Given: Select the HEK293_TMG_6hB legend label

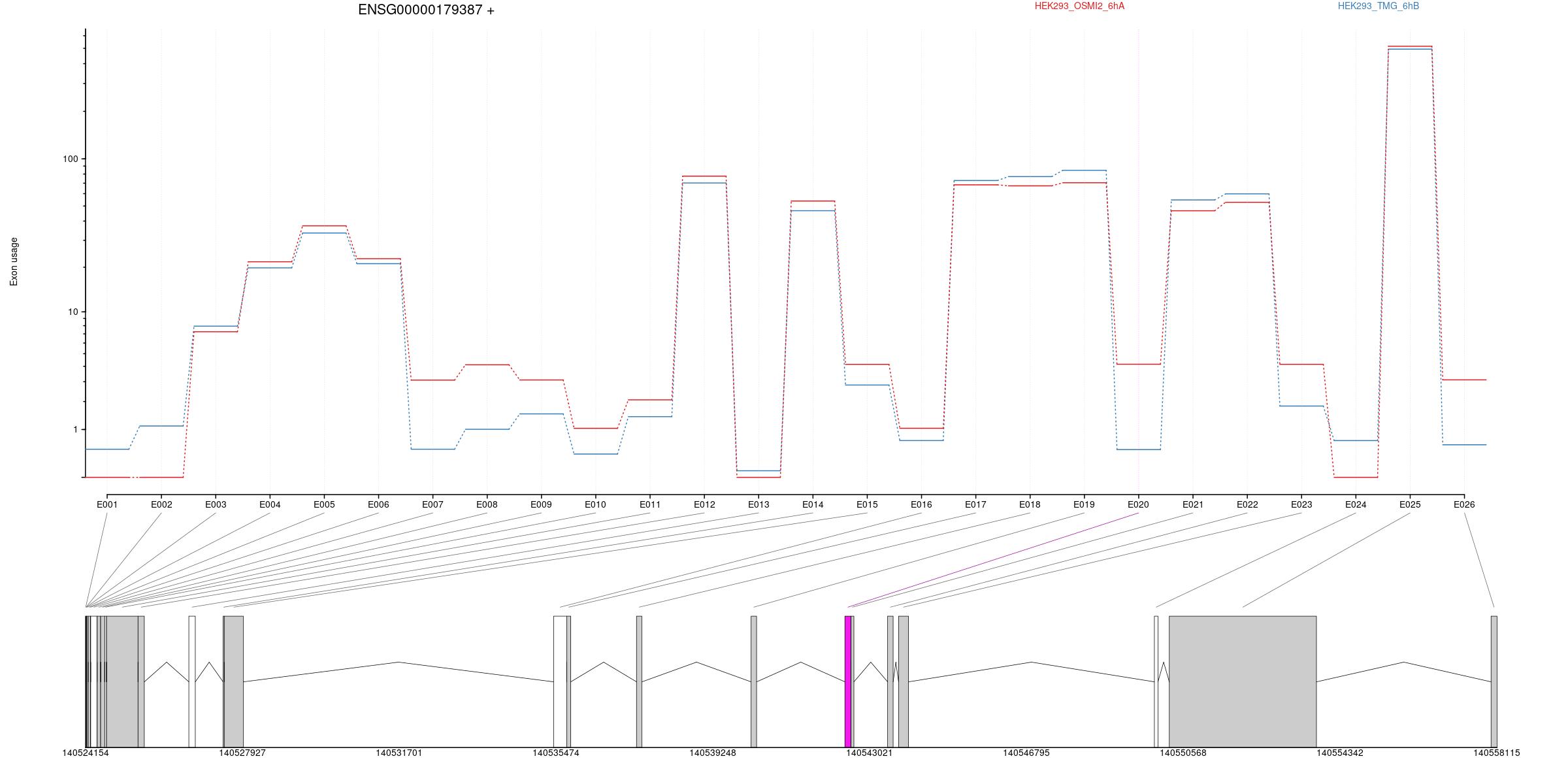Looking at the screenshot, I should pyautogui.click(x=1379, y=6).
